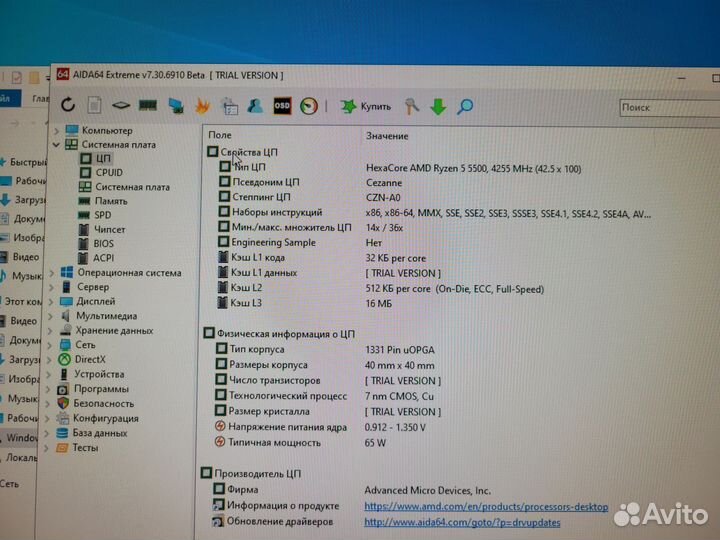Click the Устройства tree icon

(64, 374)
